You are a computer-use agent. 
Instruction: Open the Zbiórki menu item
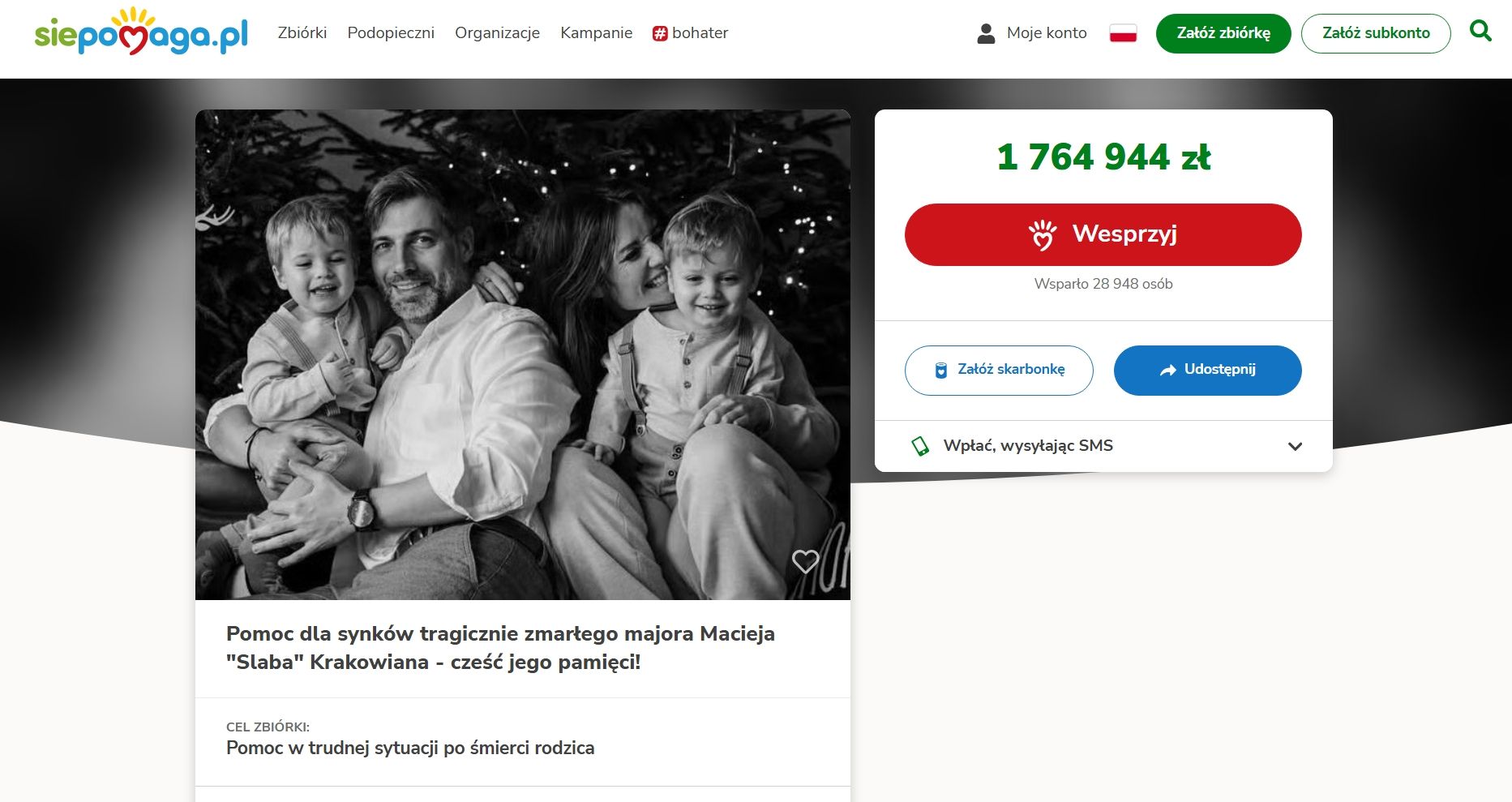coord(302,33)
